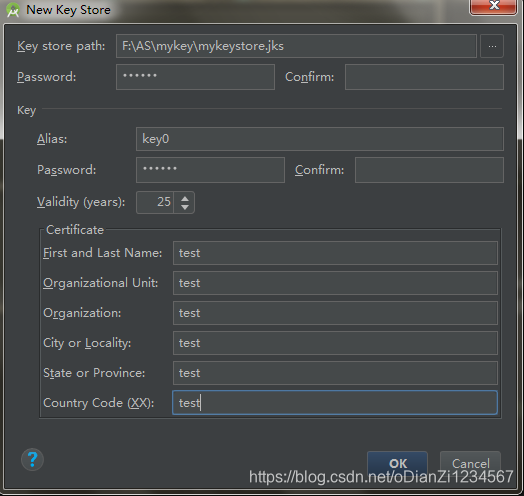This screenshot has width=524, height=496.
Task: Focus the City or Locality field
Action: (x=335, y=343)
